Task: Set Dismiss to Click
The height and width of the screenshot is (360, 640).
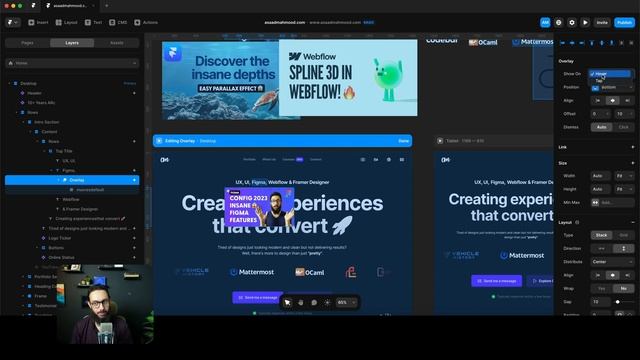Action: click(624, 127)
